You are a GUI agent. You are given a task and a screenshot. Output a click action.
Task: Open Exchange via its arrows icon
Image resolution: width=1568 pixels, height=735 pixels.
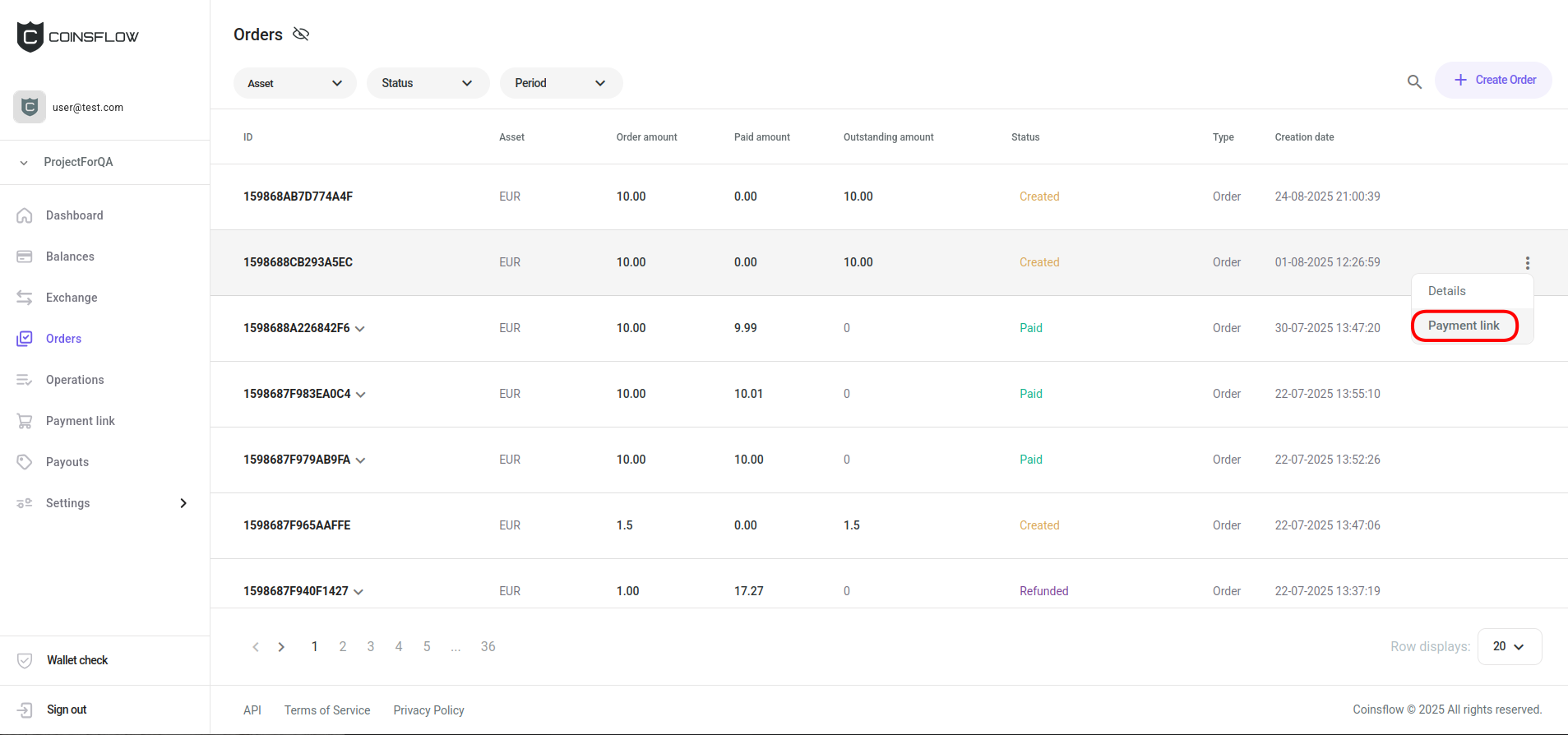[x=25, y=298]
